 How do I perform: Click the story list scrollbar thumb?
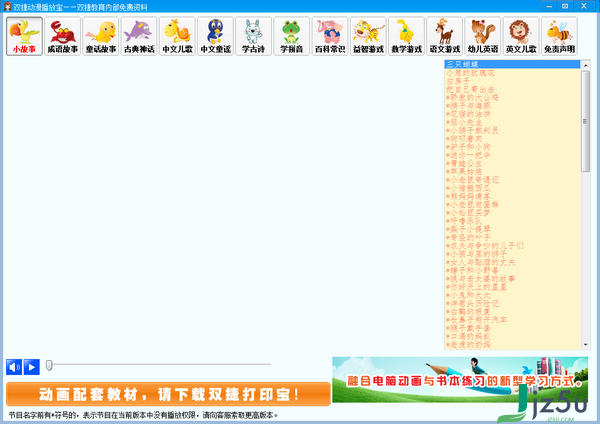point(585,121)
